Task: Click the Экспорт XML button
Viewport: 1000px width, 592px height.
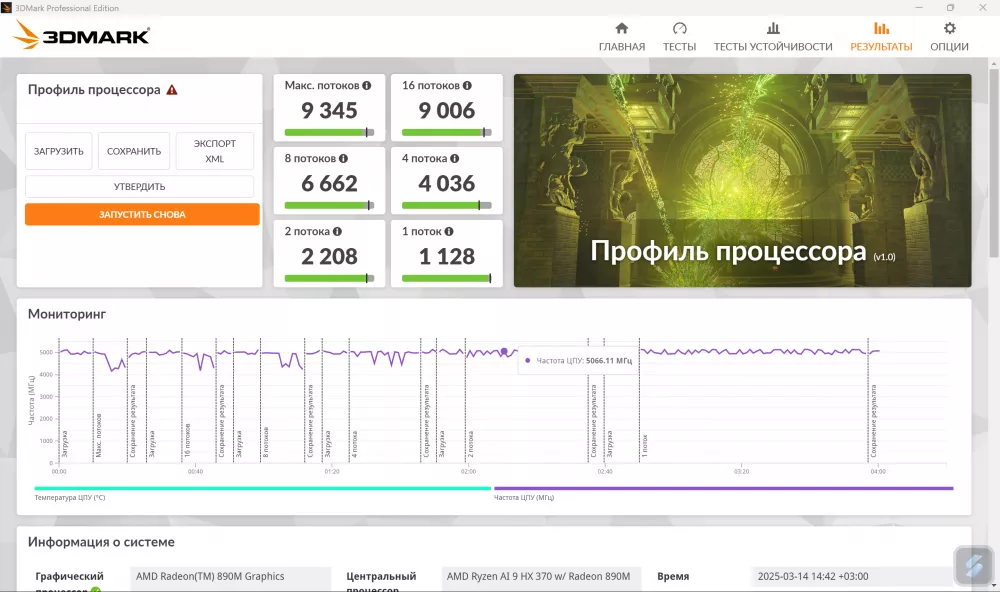Action: [215, 151]
